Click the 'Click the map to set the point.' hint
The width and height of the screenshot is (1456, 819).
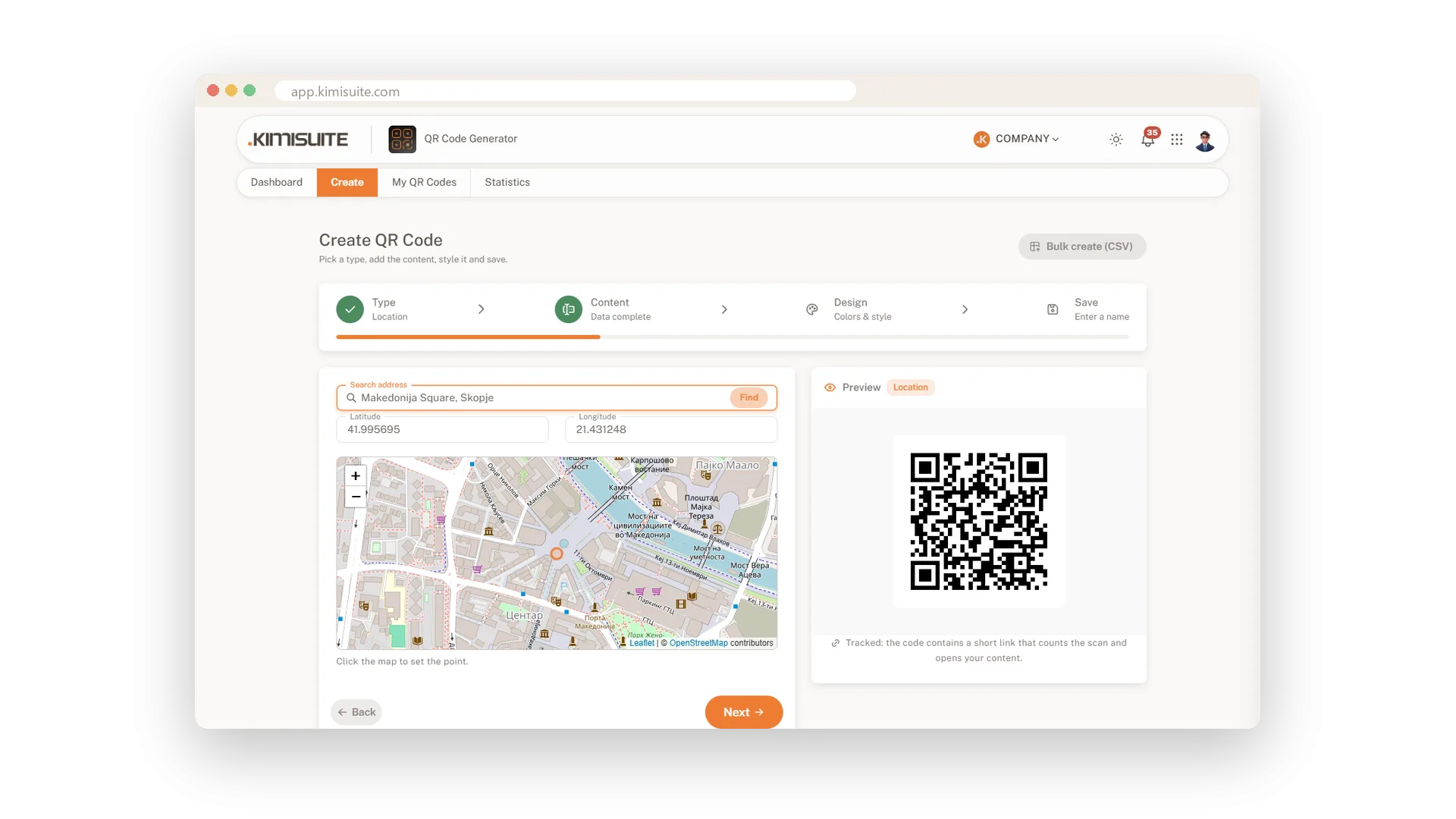403,662
